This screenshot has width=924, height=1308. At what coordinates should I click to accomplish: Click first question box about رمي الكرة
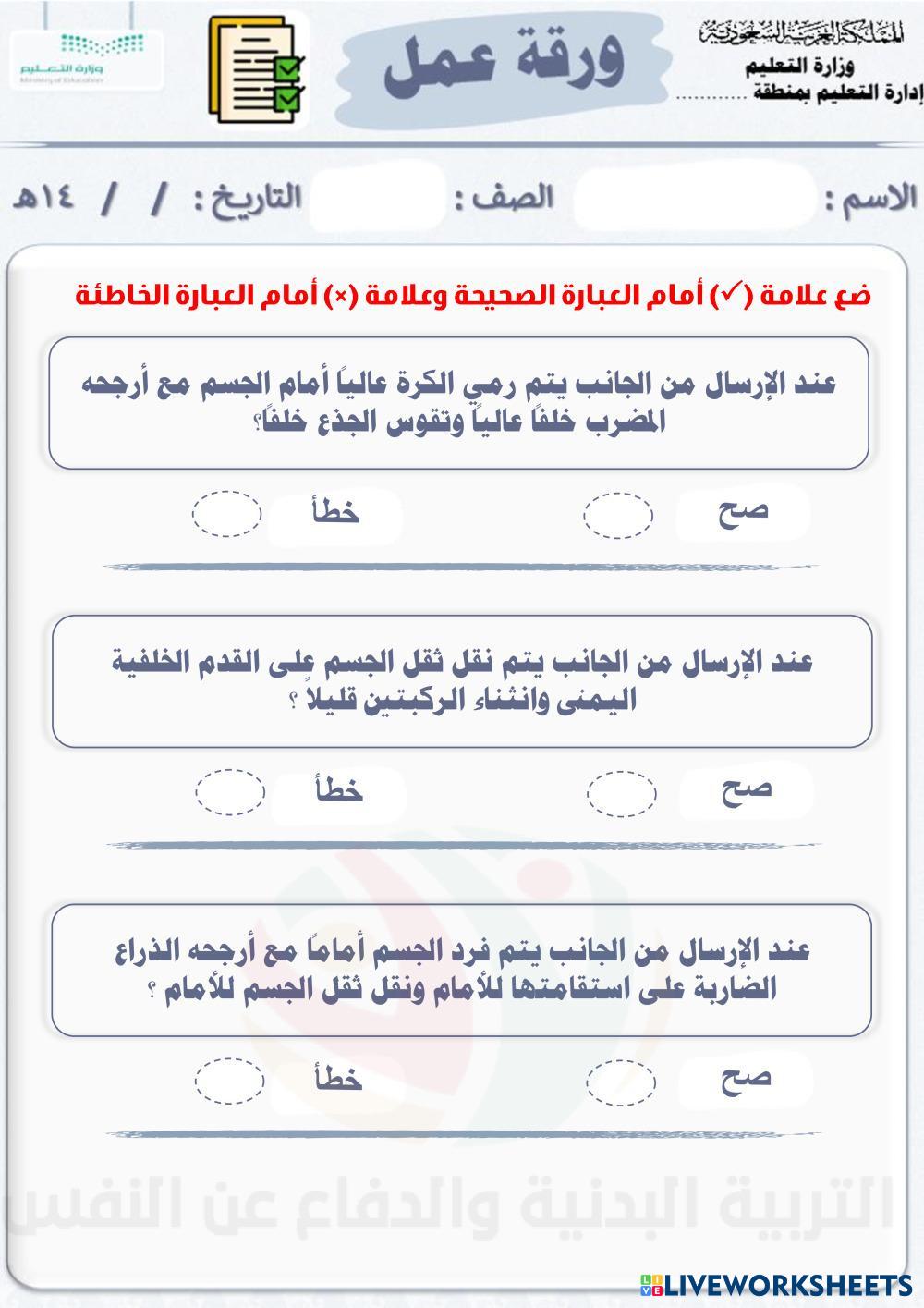[459, 402]
